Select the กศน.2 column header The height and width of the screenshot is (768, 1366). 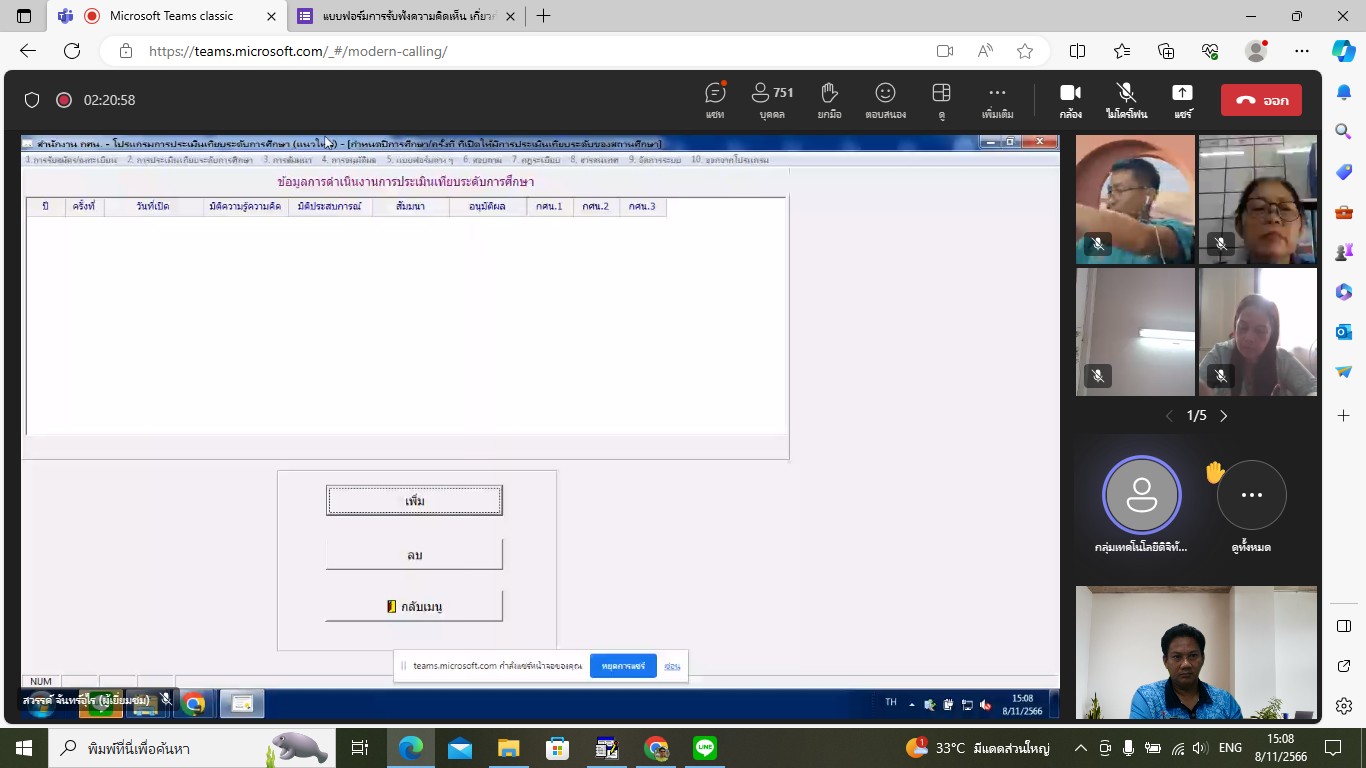point(596,207)
